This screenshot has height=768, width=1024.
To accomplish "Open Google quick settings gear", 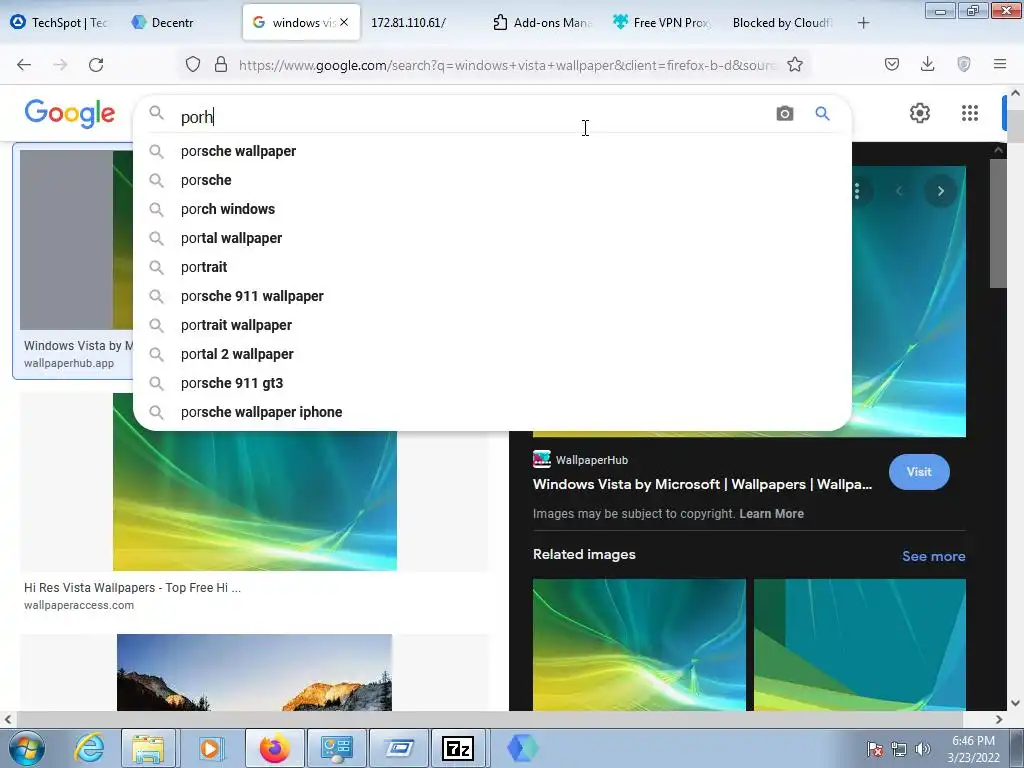I will coord(920,113).
